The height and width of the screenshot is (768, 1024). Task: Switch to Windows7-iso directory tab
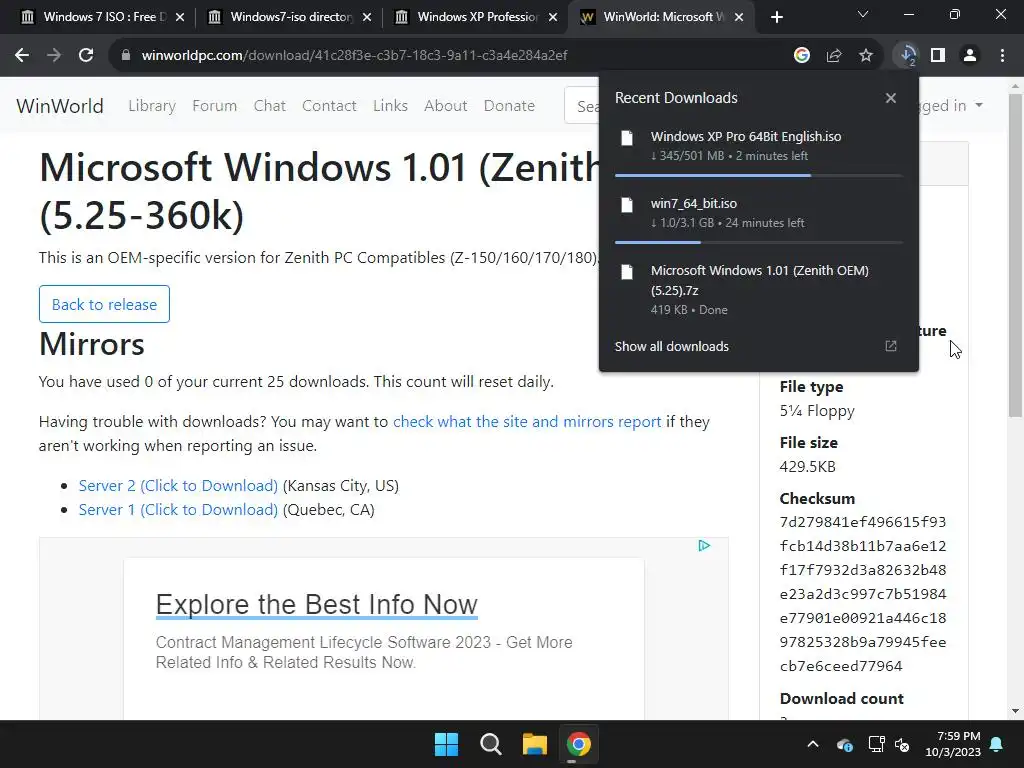click(x=291, y=17)
